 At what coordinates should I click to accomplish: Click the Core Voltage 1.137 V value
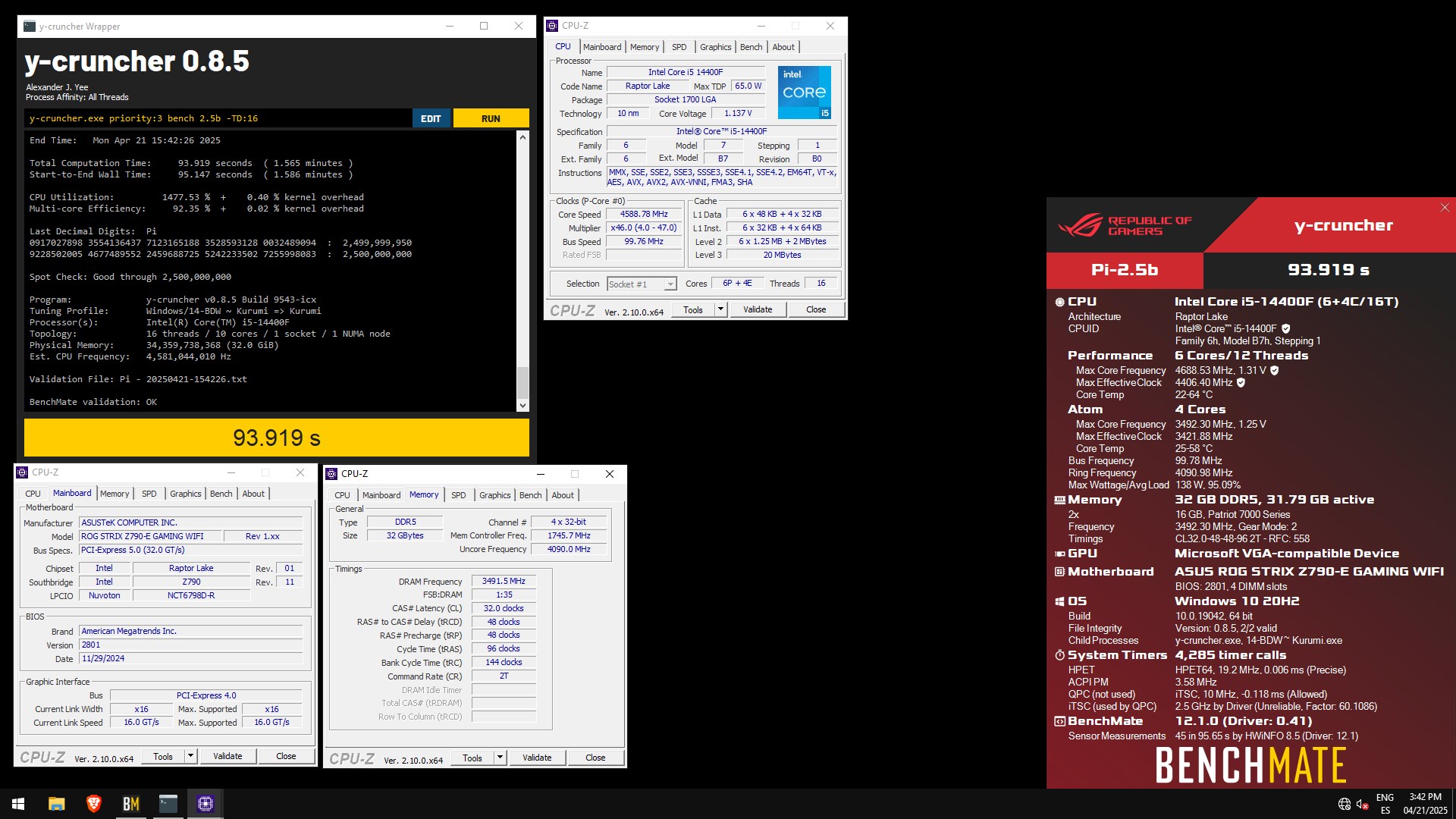pyautogui.click(x=738, y=114)
